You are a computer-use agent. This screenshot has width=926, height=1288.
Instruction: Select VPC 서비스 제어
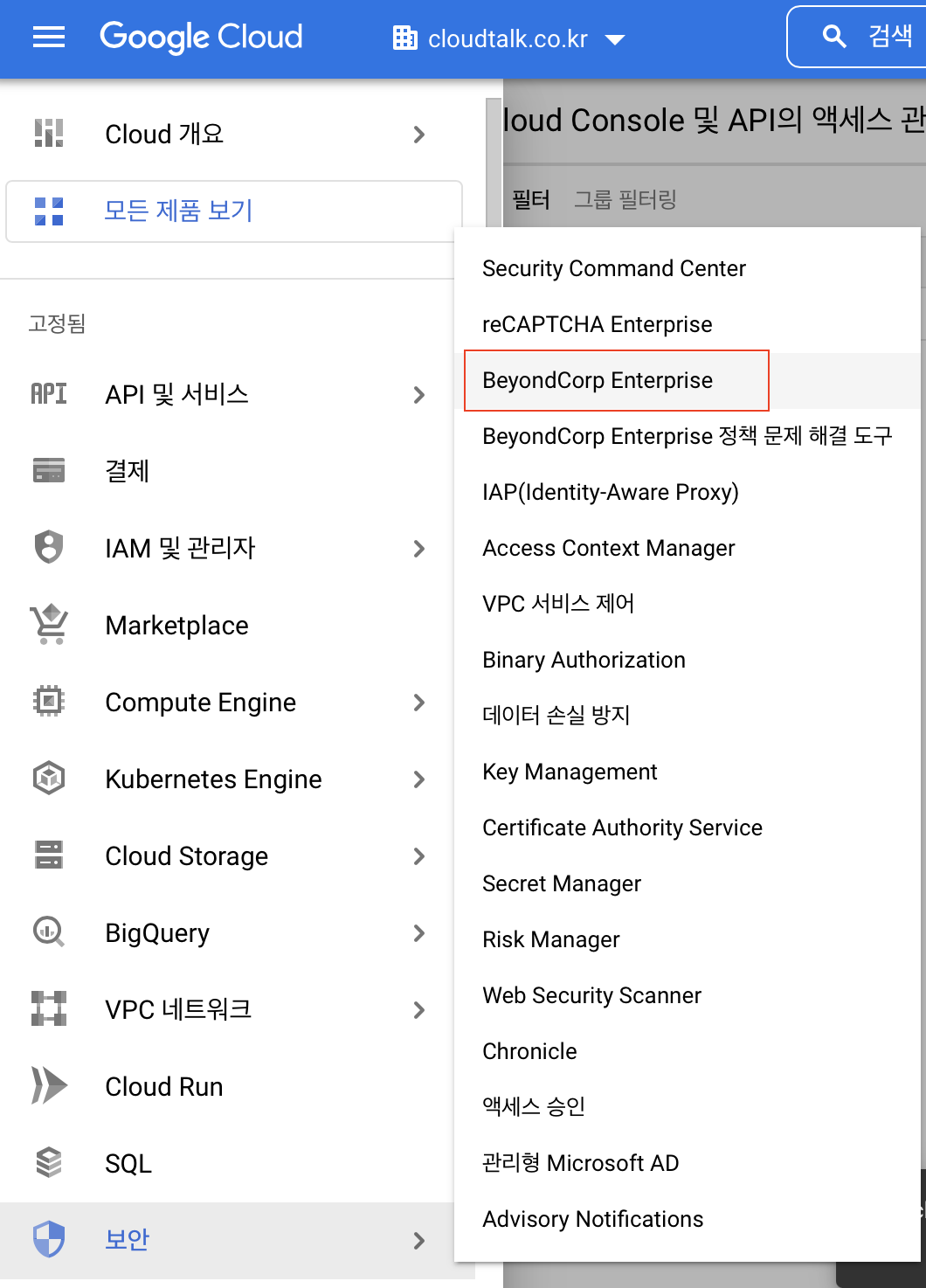coord(688,604)
